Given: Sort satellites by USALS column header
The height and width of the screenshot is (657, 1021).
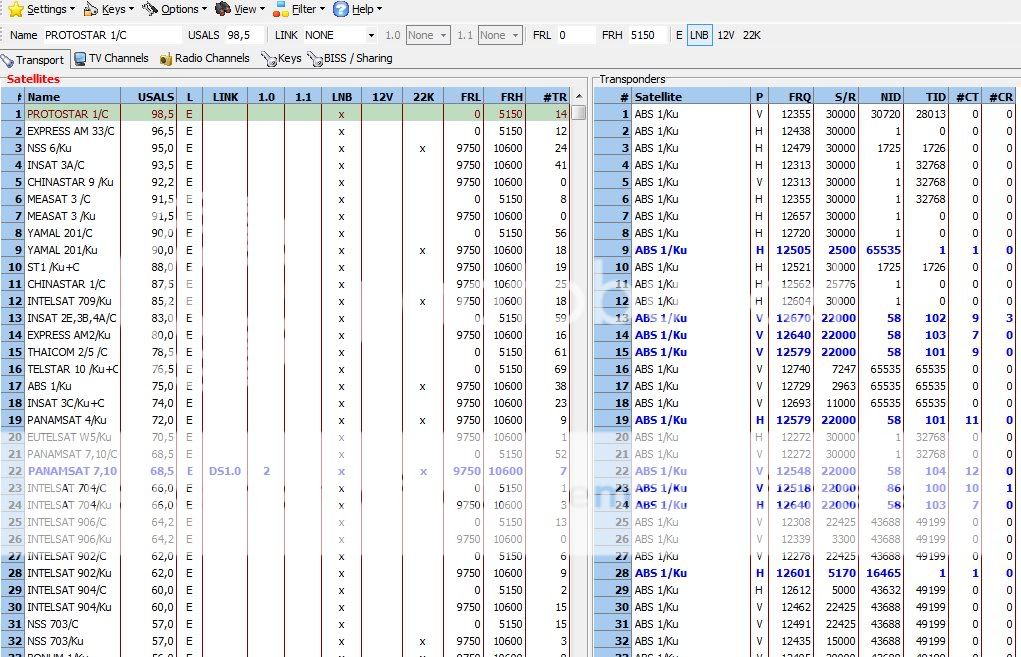Looking at the screenshot, I should pos(148,96).
